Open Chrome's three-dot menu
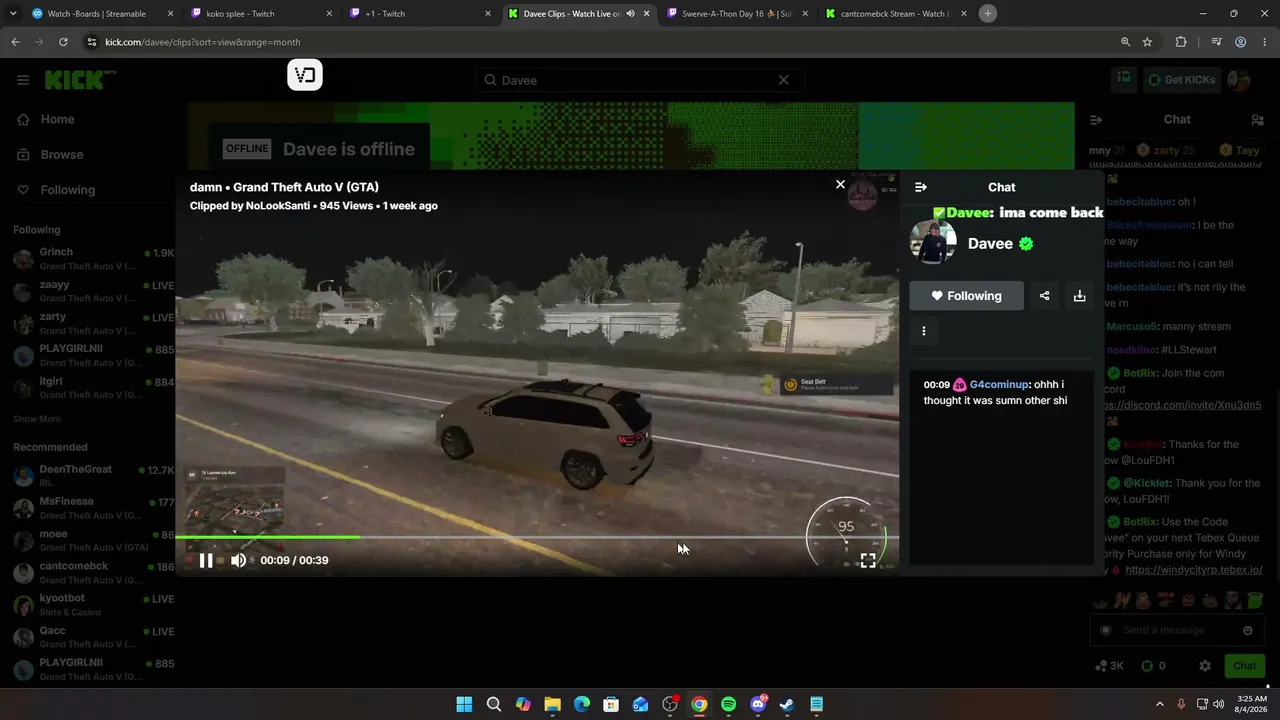 (x=1265, y=42)
